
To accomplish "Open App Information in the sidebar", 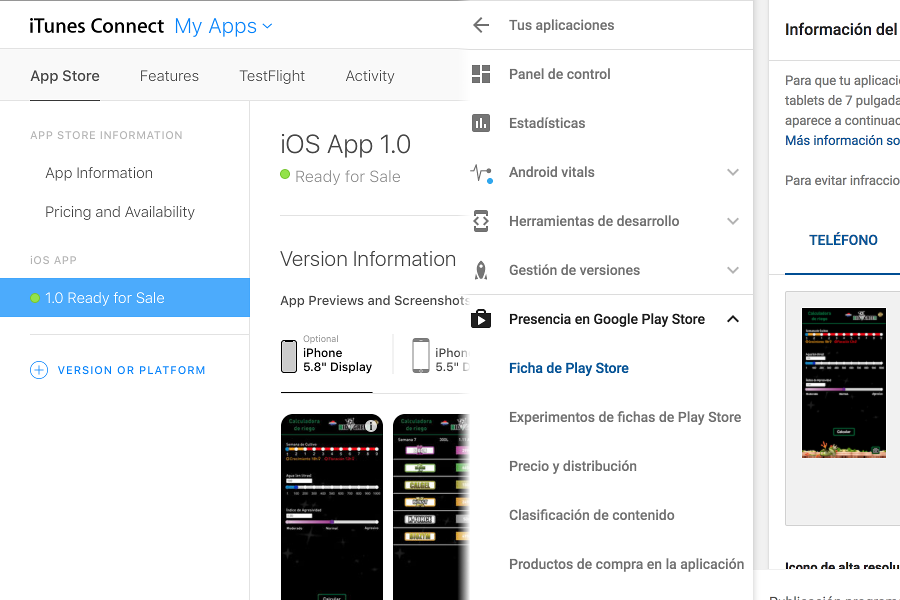I will (x=99, y=173).
